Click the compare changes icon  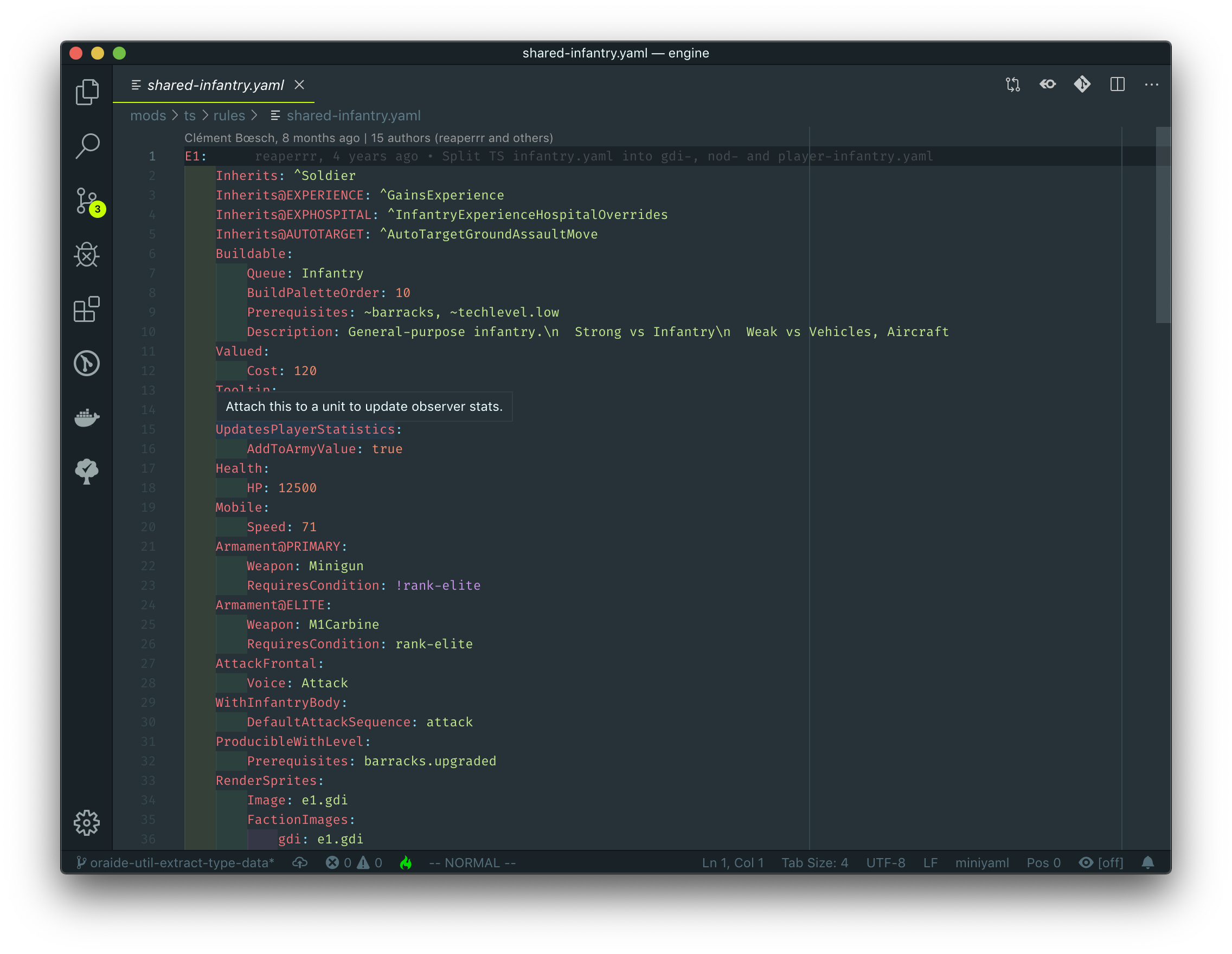click(x=1012, y=85)
